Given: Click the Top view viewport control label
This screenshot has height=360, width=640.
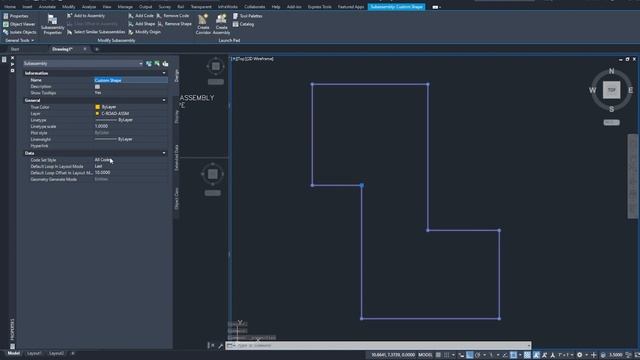Looking at the screenshot, I should point(239,59).
